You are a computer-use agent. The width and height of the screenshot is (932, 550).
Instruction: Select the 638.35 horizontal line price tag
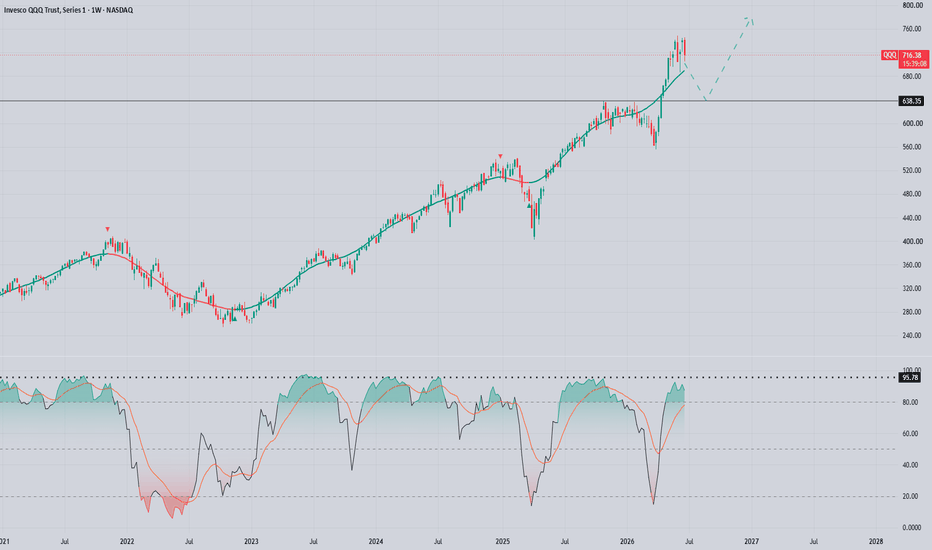911,101
